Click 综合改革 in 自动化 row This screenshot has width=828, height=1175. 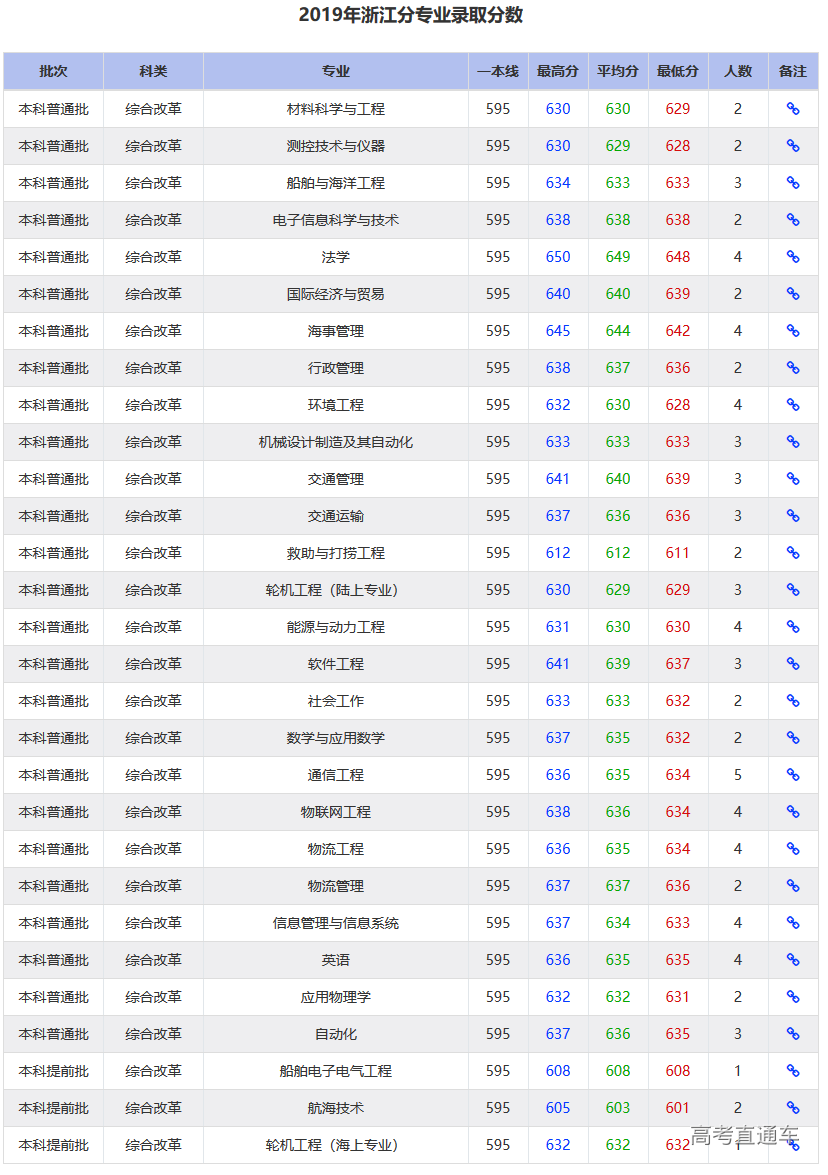click(153, 1034)
